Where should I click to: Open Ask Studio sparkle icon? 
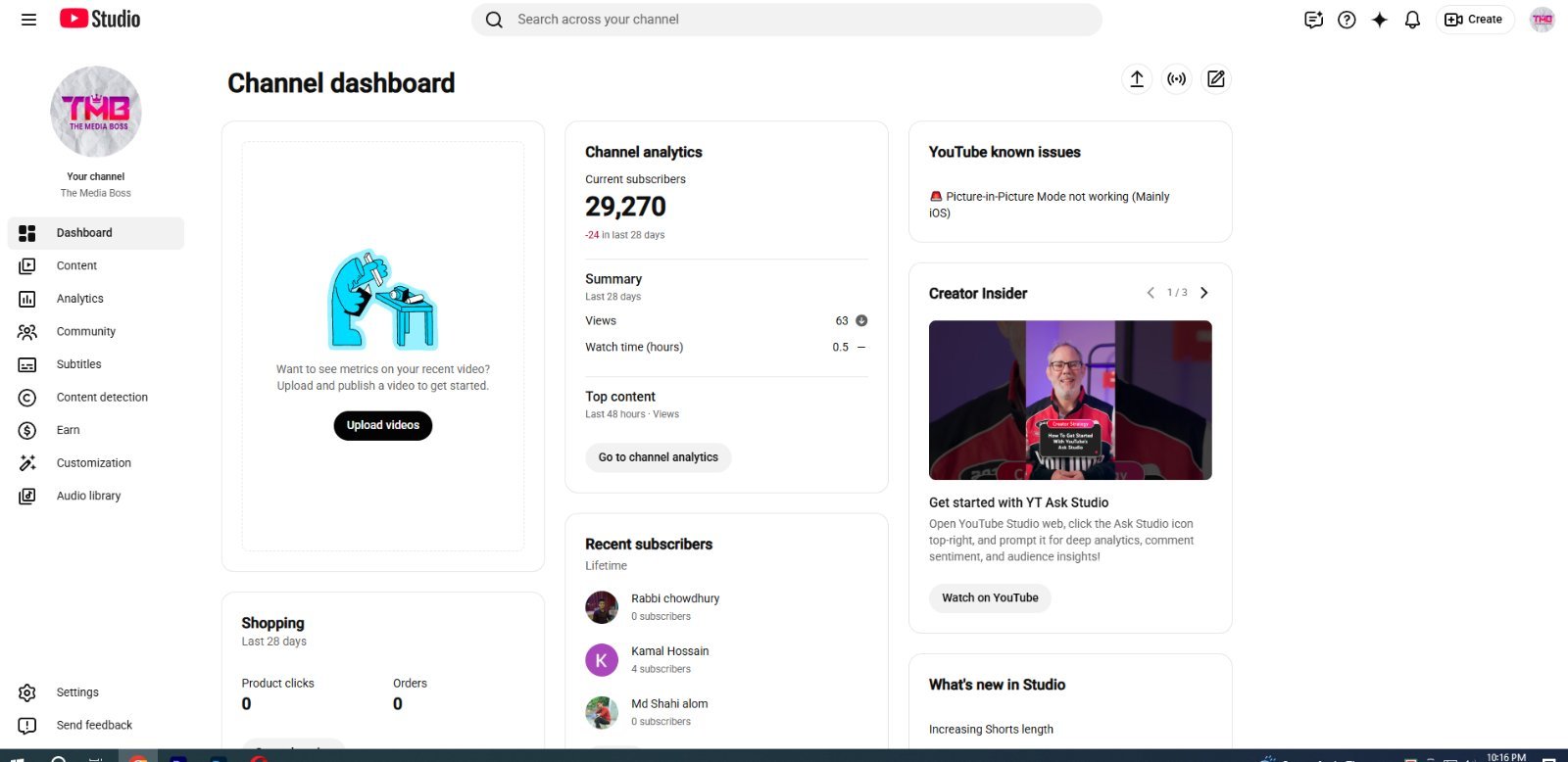click(1380, 20)
